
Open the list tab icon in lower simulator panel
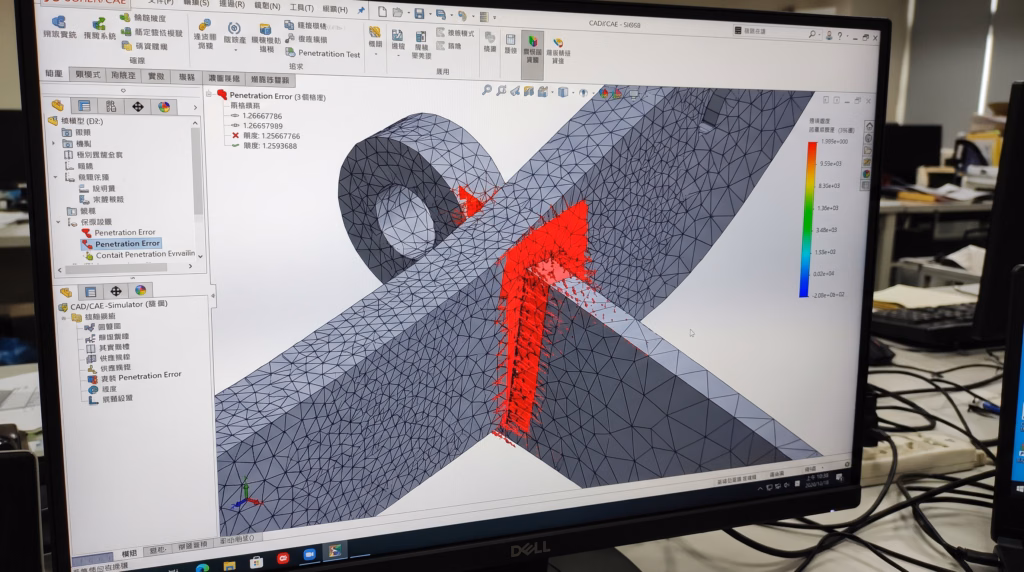pyautogui.click(x=91, y=292)
